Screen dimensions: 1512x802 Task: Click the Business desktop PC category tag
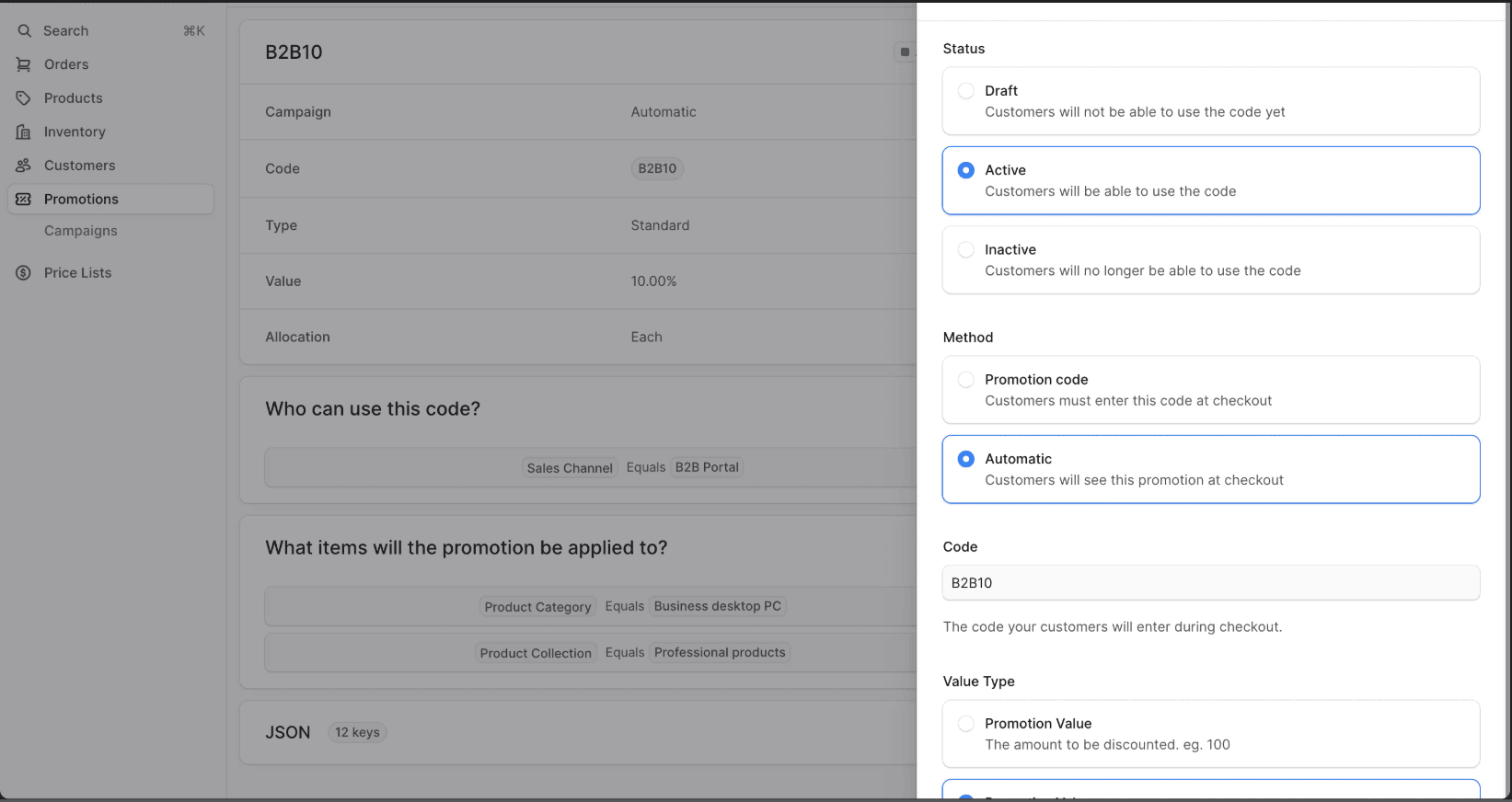pos(718,606)
